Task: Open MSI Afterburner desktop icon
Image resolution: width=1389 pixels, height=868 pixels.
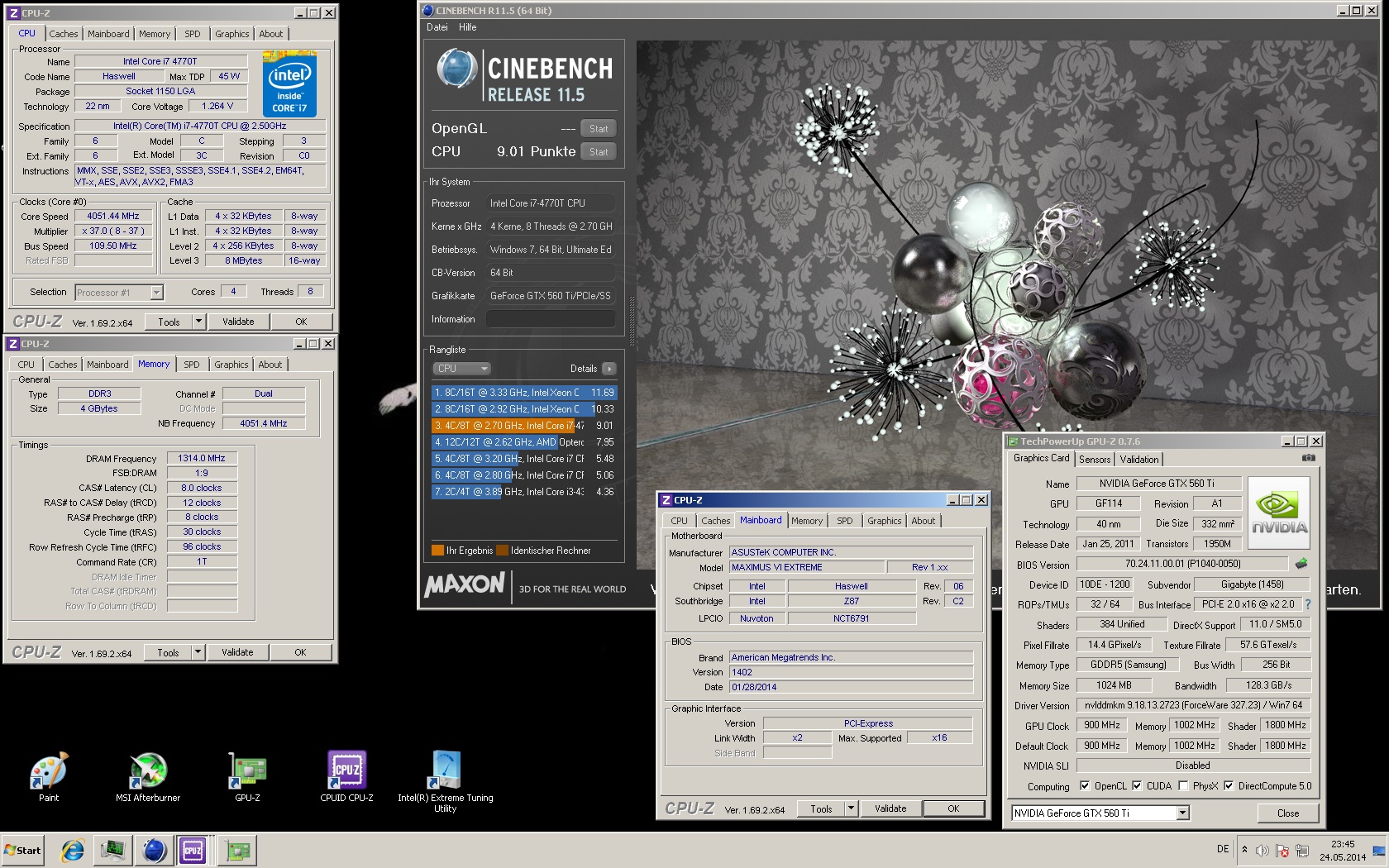Action: point(148,776)
